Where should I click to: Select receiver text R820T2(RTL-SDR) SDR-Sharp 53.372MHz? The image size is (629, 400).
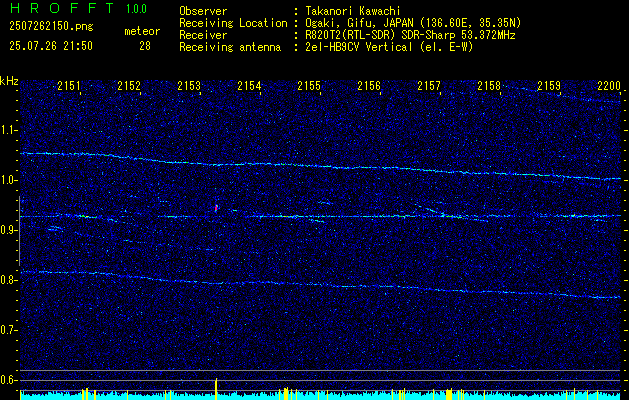point(410,35)
